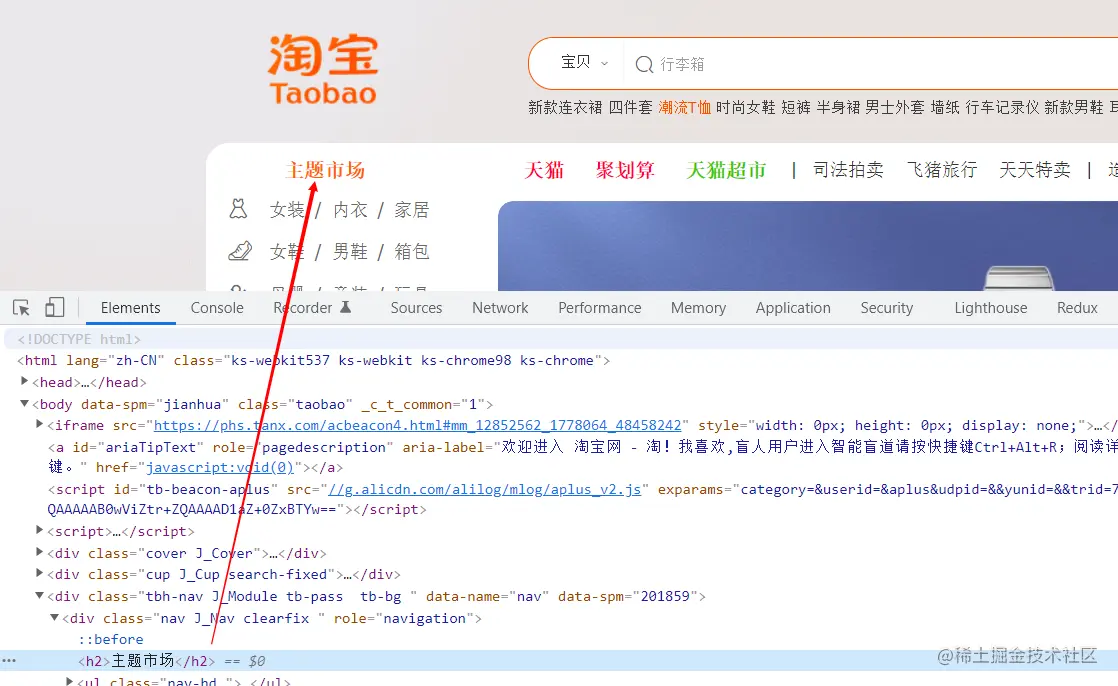This screenshot has width=1118, height=686.
Task: Open the 宝贝 search type dropdown
Action: point(584,63)
